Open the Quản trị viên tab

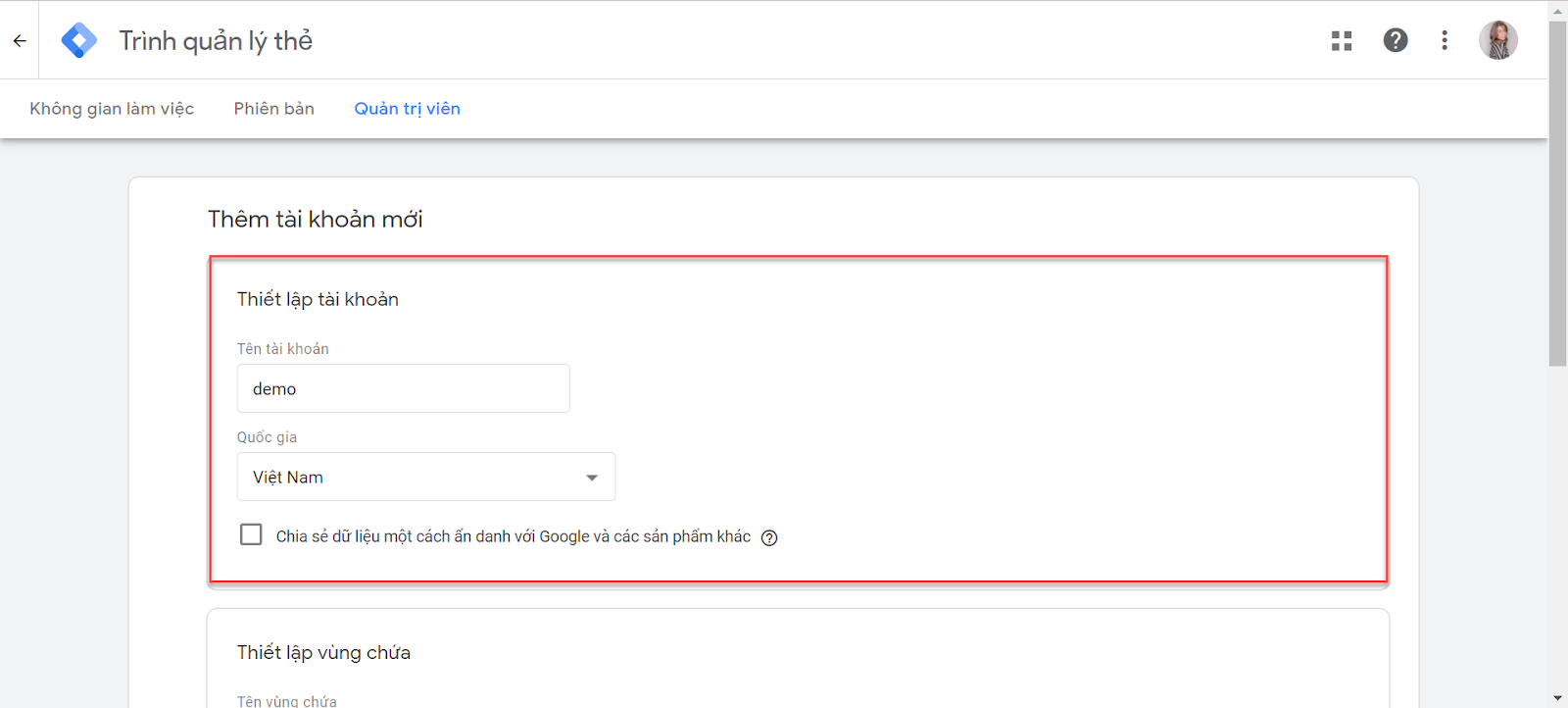(407, 109)
